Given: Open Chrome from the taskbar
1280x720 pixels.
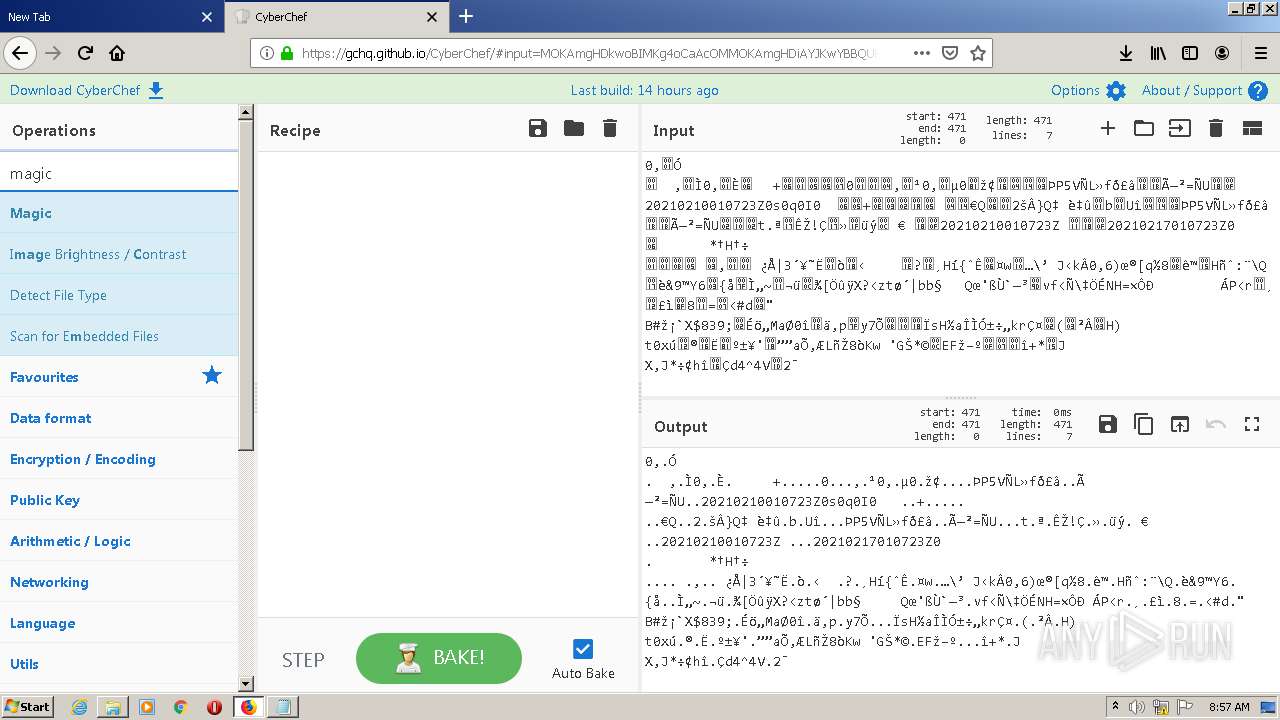Looking at the screenshot, I should tap(180, 707).
